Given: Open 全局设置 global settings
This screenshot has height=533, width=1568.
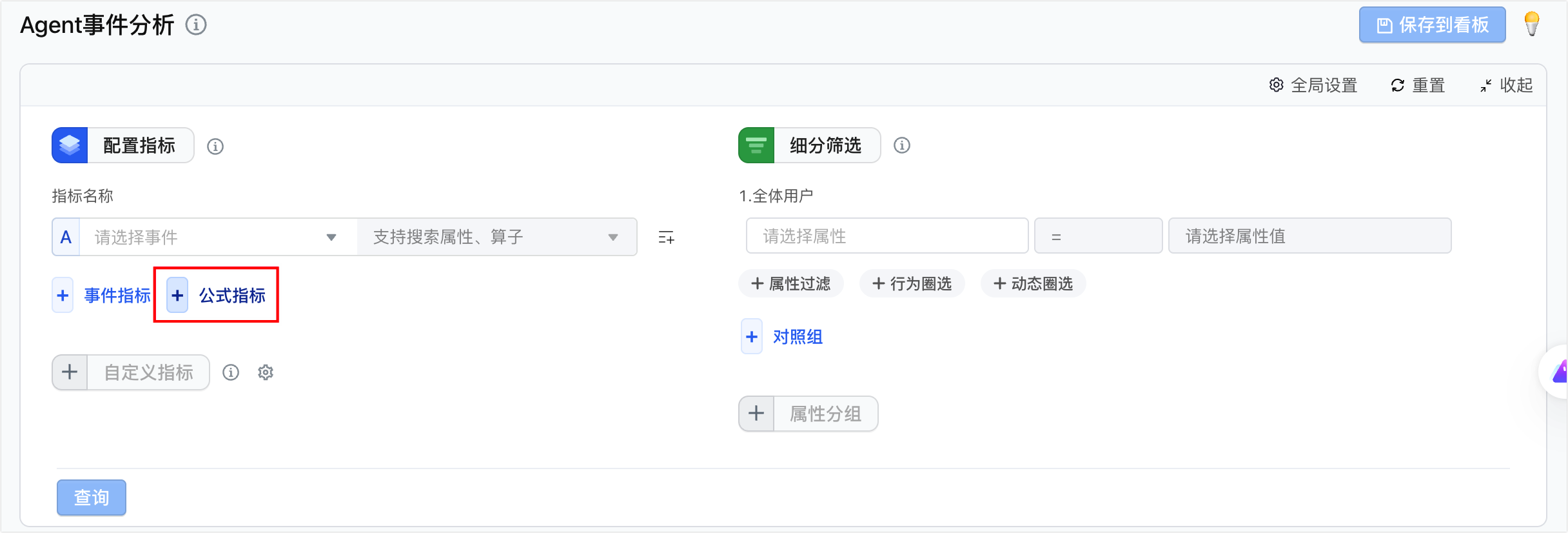Looking at the screenshot, I should (1313, 85).
